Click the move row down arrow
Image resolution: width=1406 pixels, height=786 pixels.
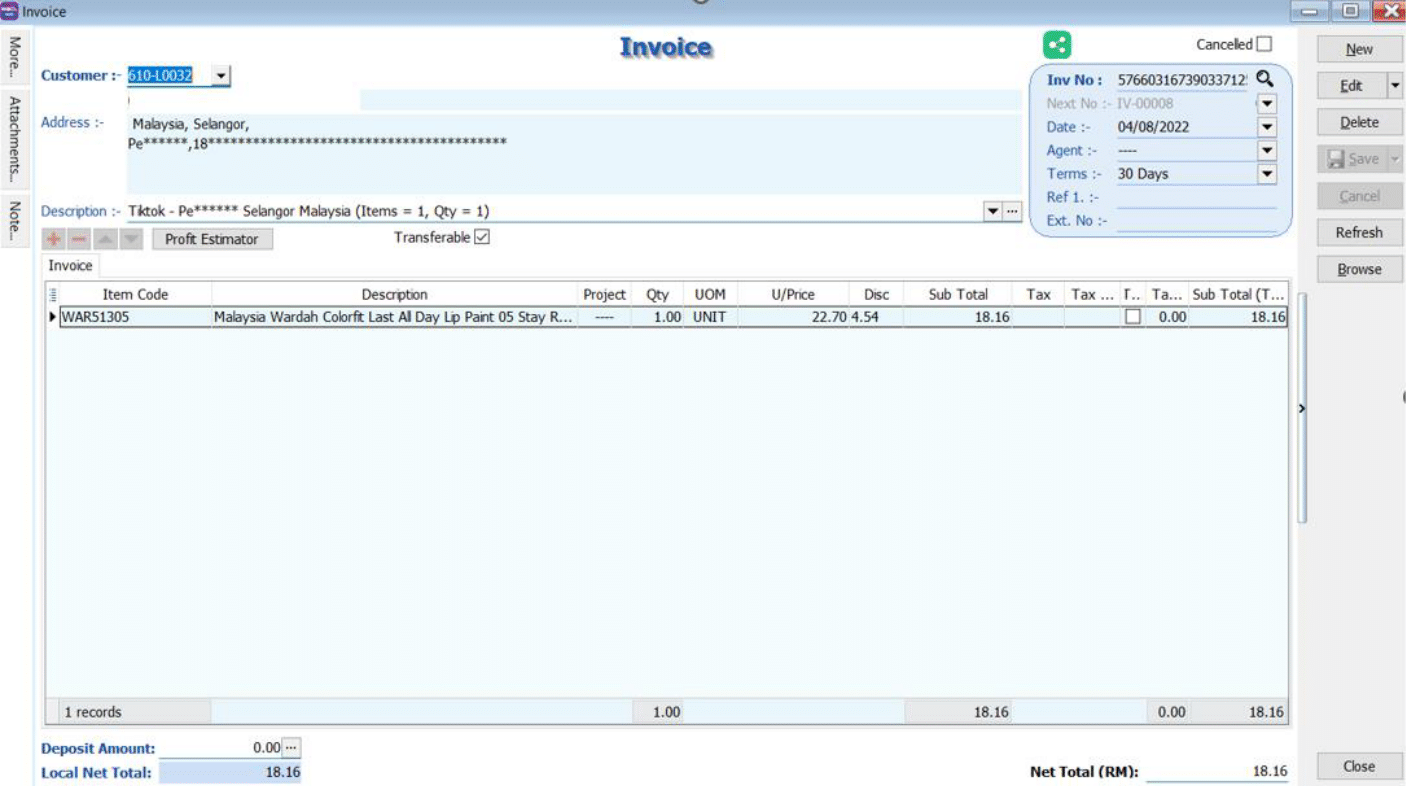132,239
